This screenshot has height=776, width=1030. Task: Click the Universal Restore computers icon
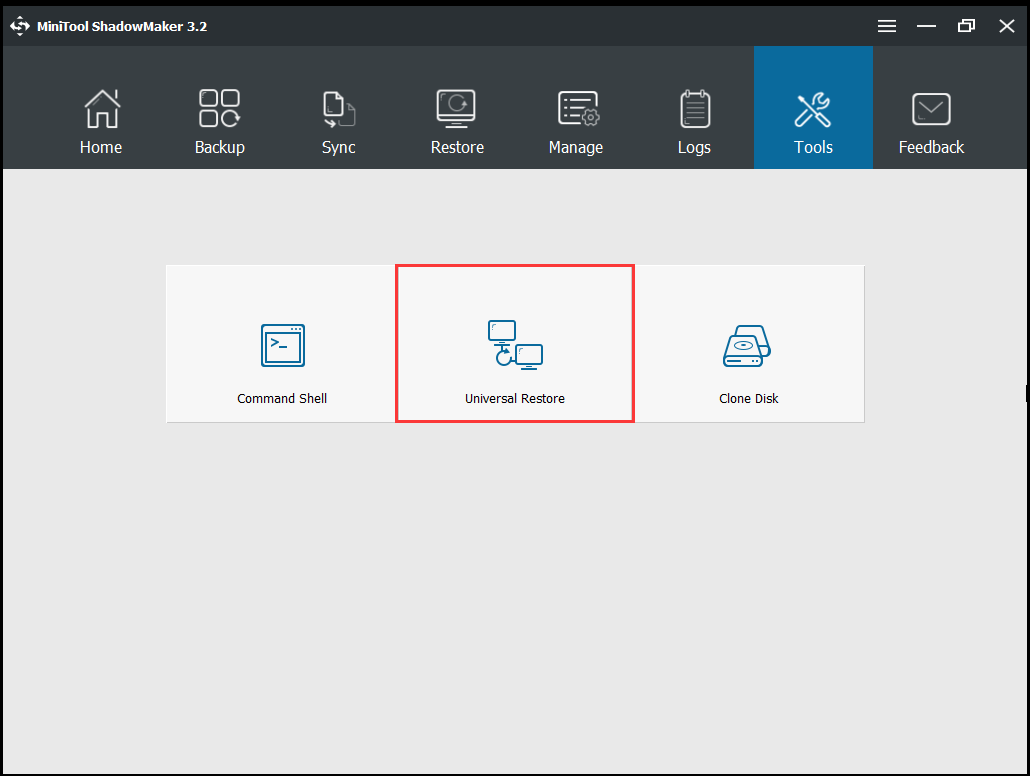pyautogui.click(x=515, y=346)
